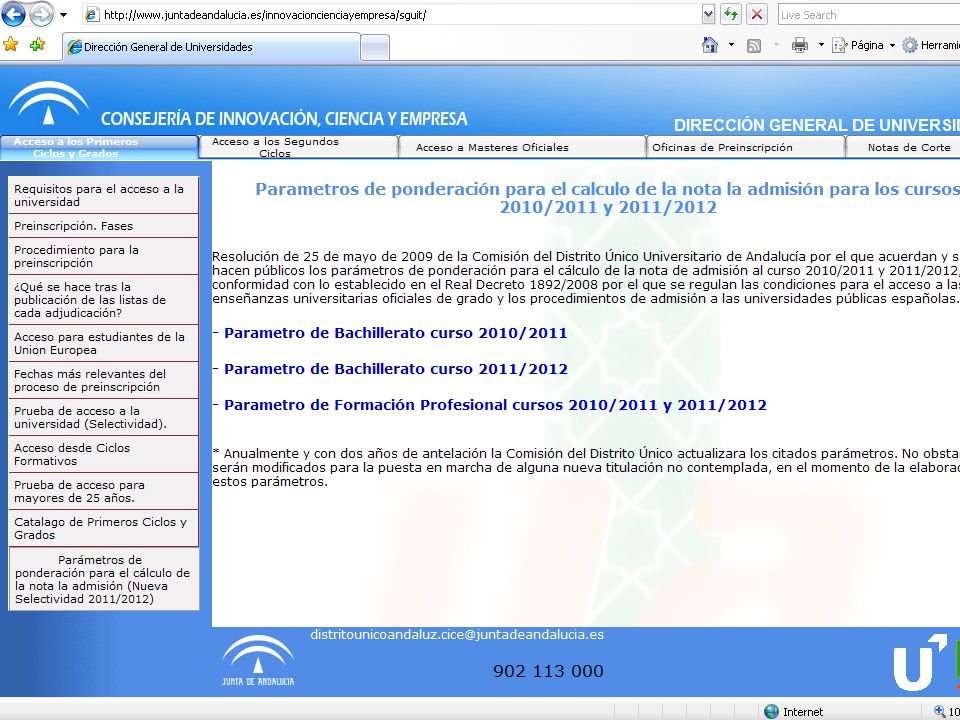Open Preinscripción. Fases sidebar item
The height and width of the screenshot is (720, 960).
[103, 226]
